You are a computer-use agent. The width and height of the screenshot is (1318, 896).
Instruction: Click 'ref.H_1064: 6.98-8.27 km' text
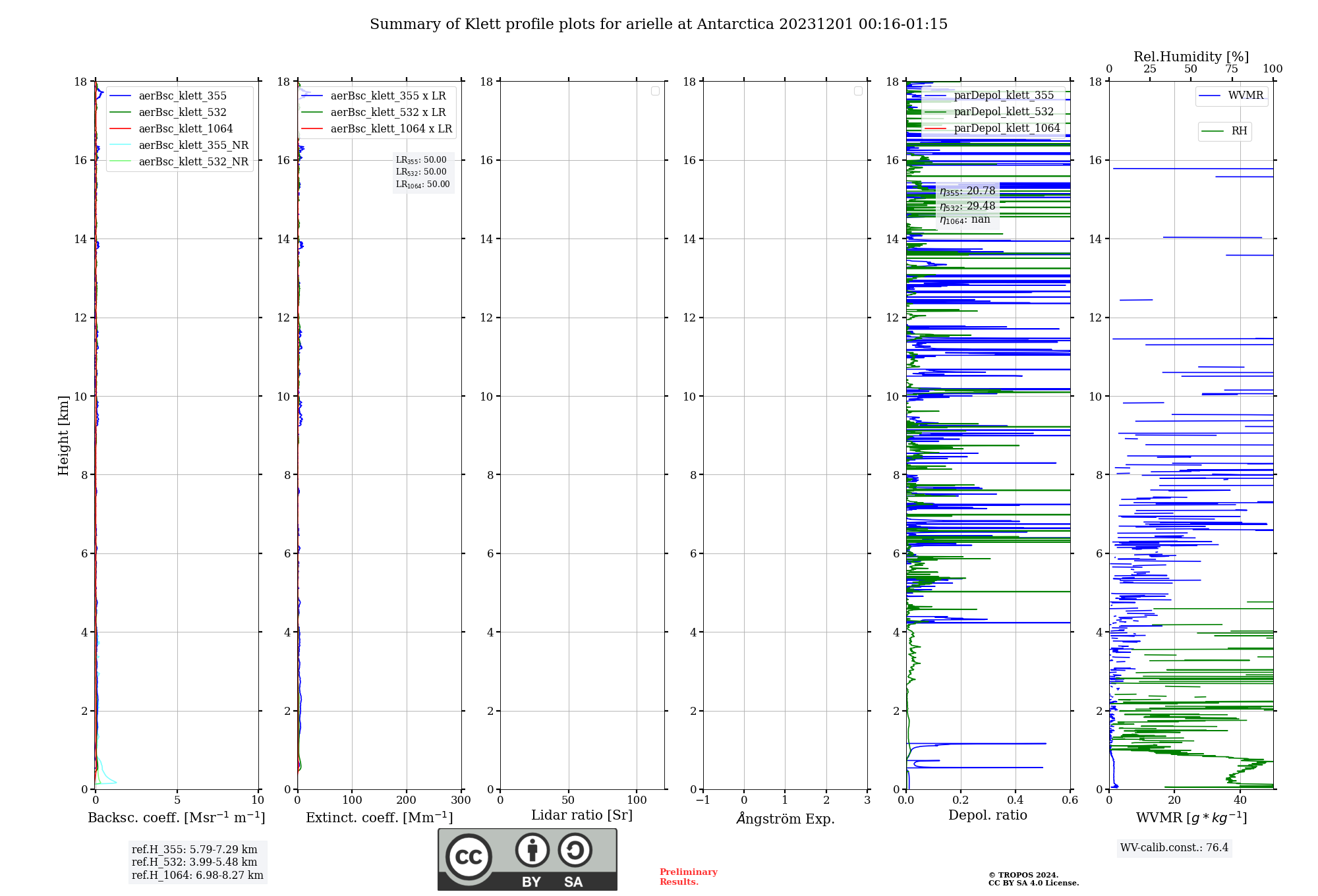click(198, 876)
